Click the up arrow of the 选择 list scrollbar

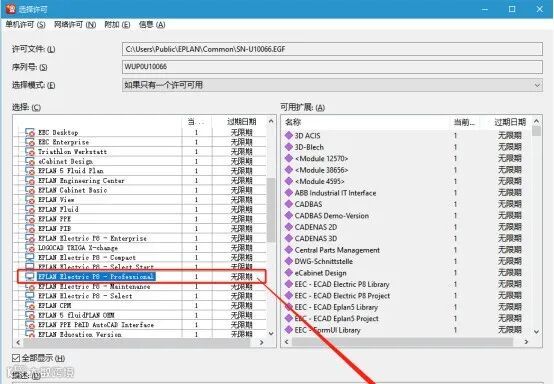271,122
